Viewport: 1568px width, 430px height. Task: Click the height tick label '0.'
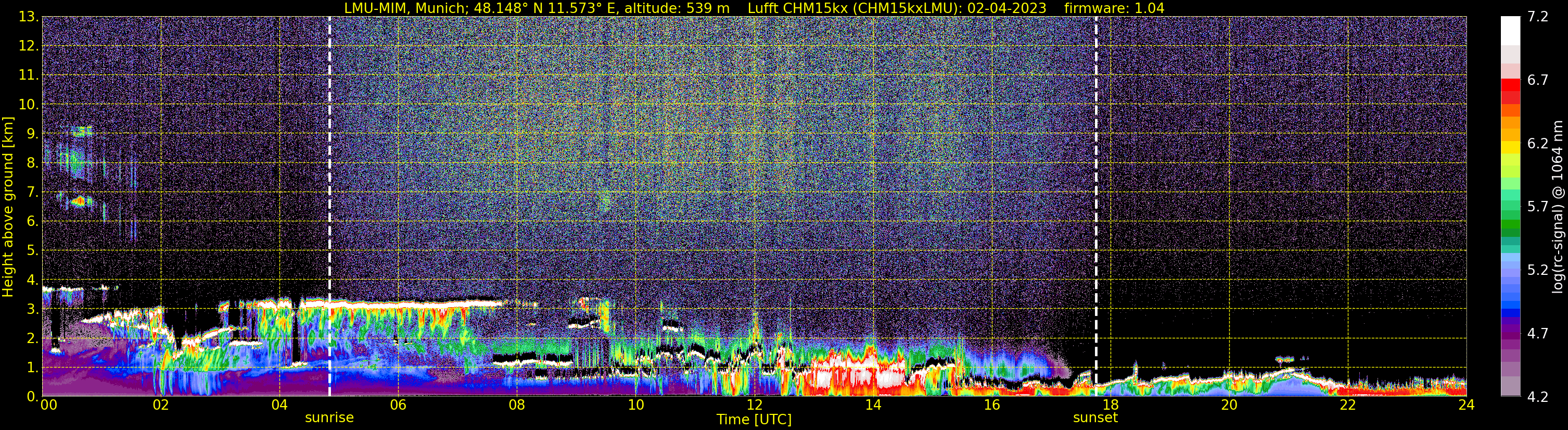(x=32, y=397)
